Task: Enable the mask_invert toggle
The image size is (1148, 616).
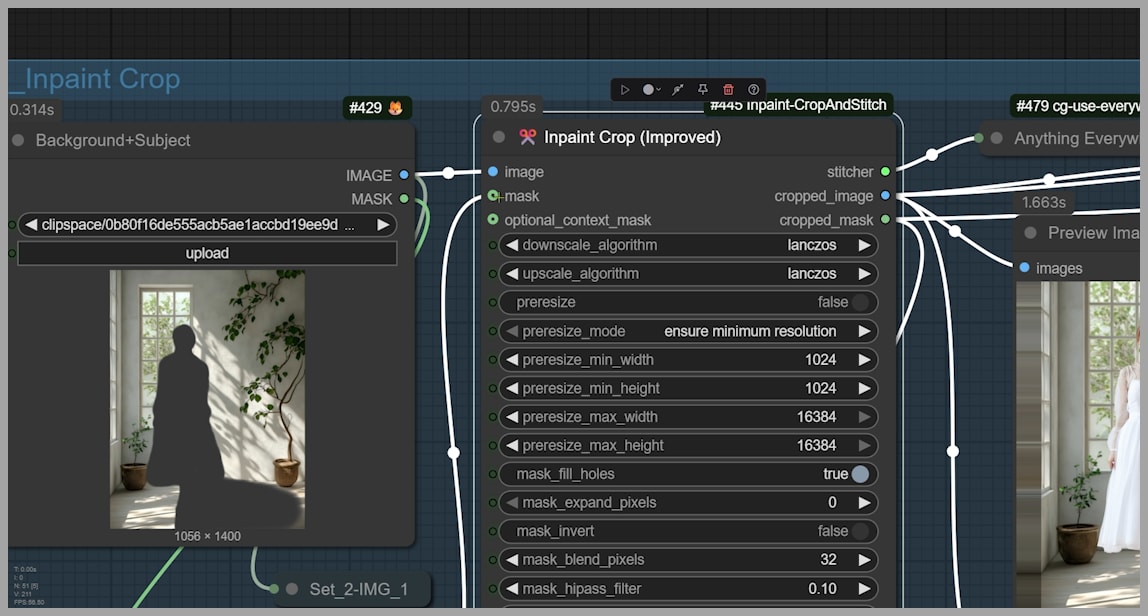Action: pos(859,531)
